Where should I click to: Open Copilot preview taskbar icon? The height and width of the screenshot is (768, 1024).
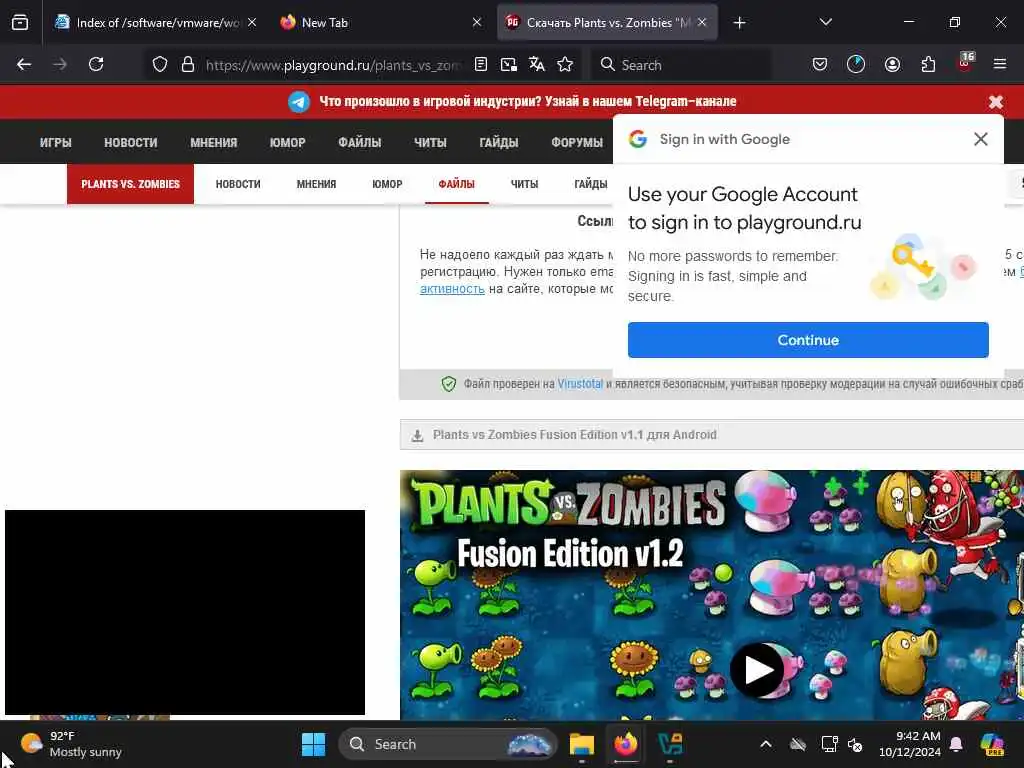tap(992, 744)
